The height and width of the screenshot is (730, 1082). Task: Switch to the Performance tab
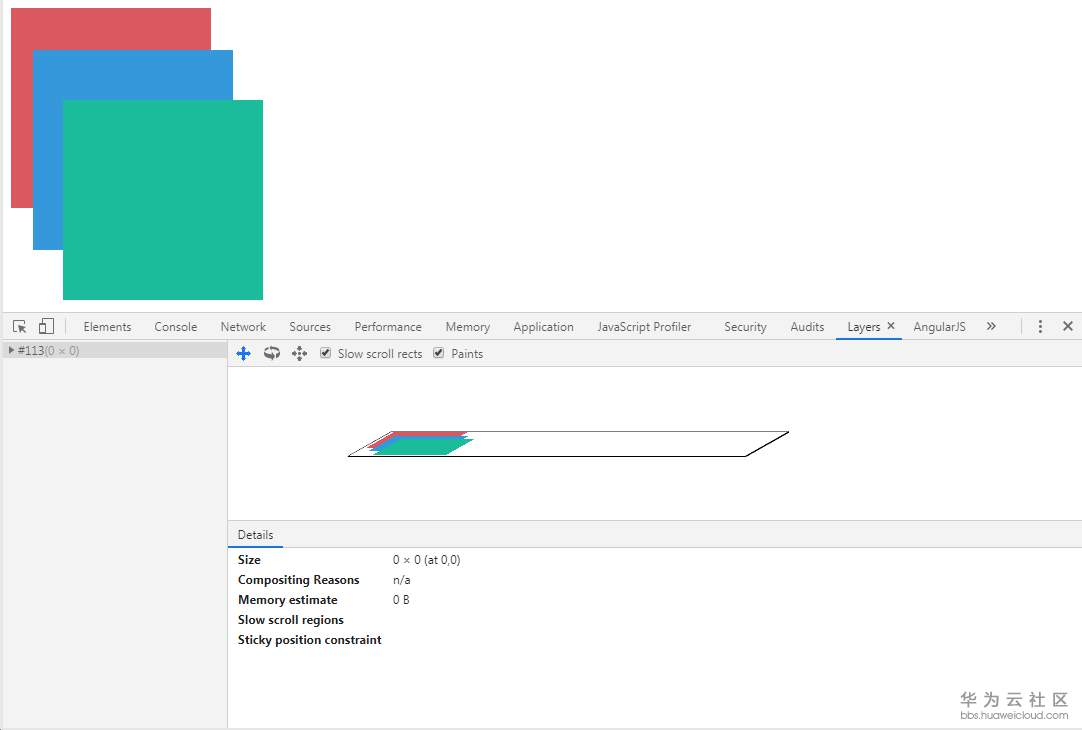click(x=388, y=327)
